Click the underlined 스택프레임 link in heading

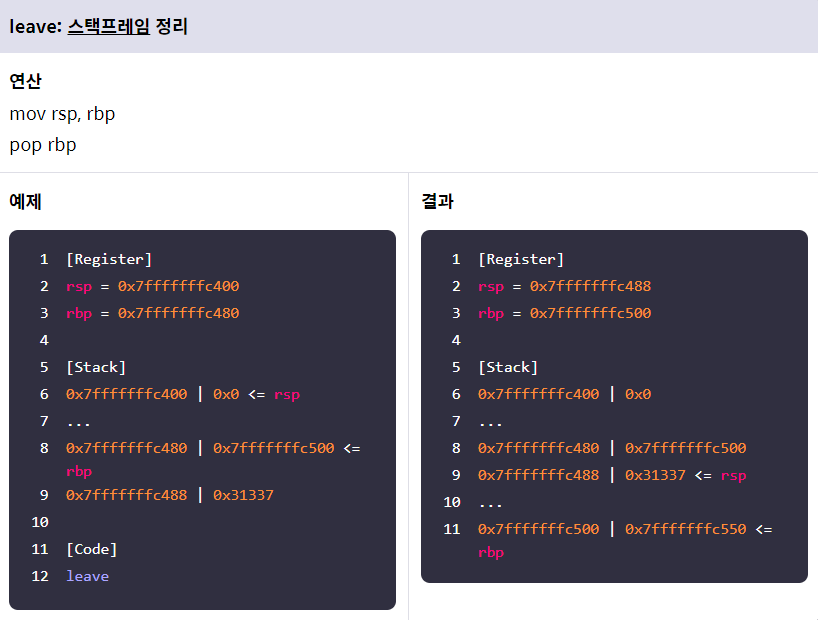109,26
